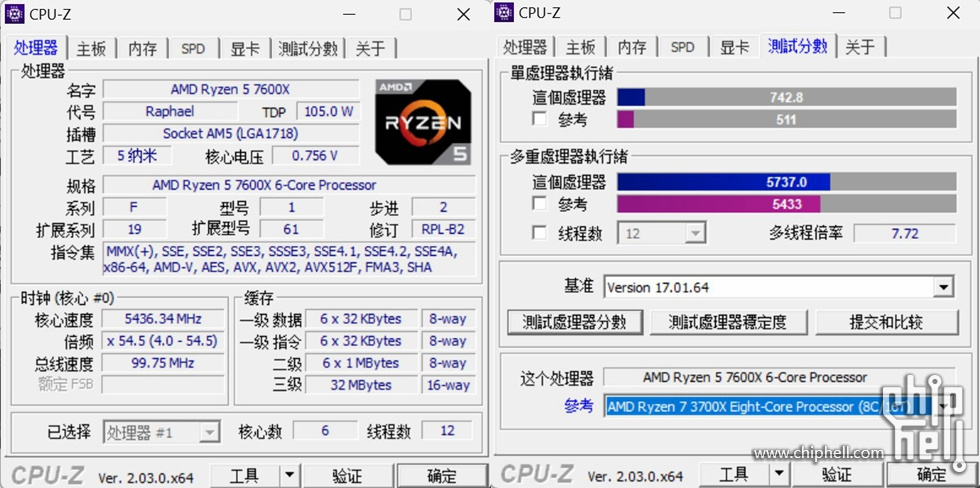
Task: Click the multi-thread score bar showing 5737.0
Action: coord(787,182)
